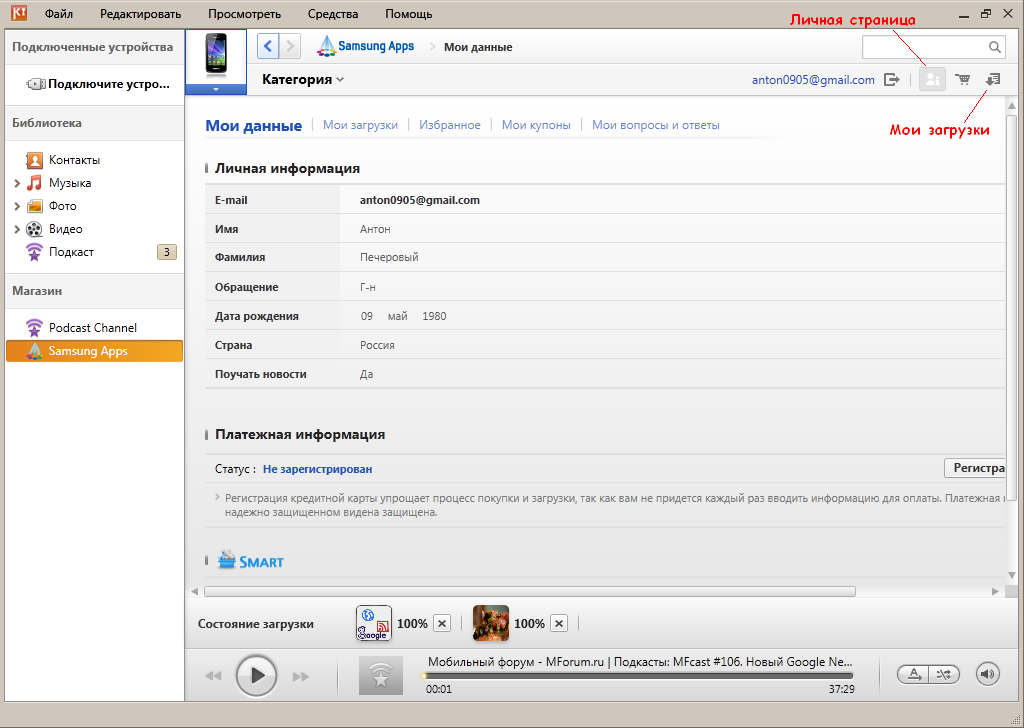Toggle the shuffle mode button
Viewport: 1024px width, 728px height.
(x=944, y=674)
